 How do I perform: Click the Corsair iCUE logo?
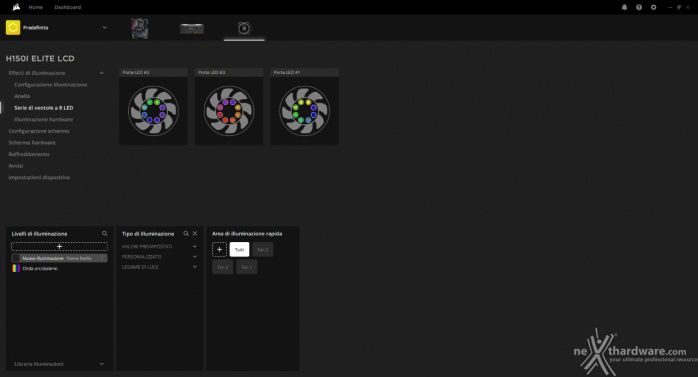(16, 7)
